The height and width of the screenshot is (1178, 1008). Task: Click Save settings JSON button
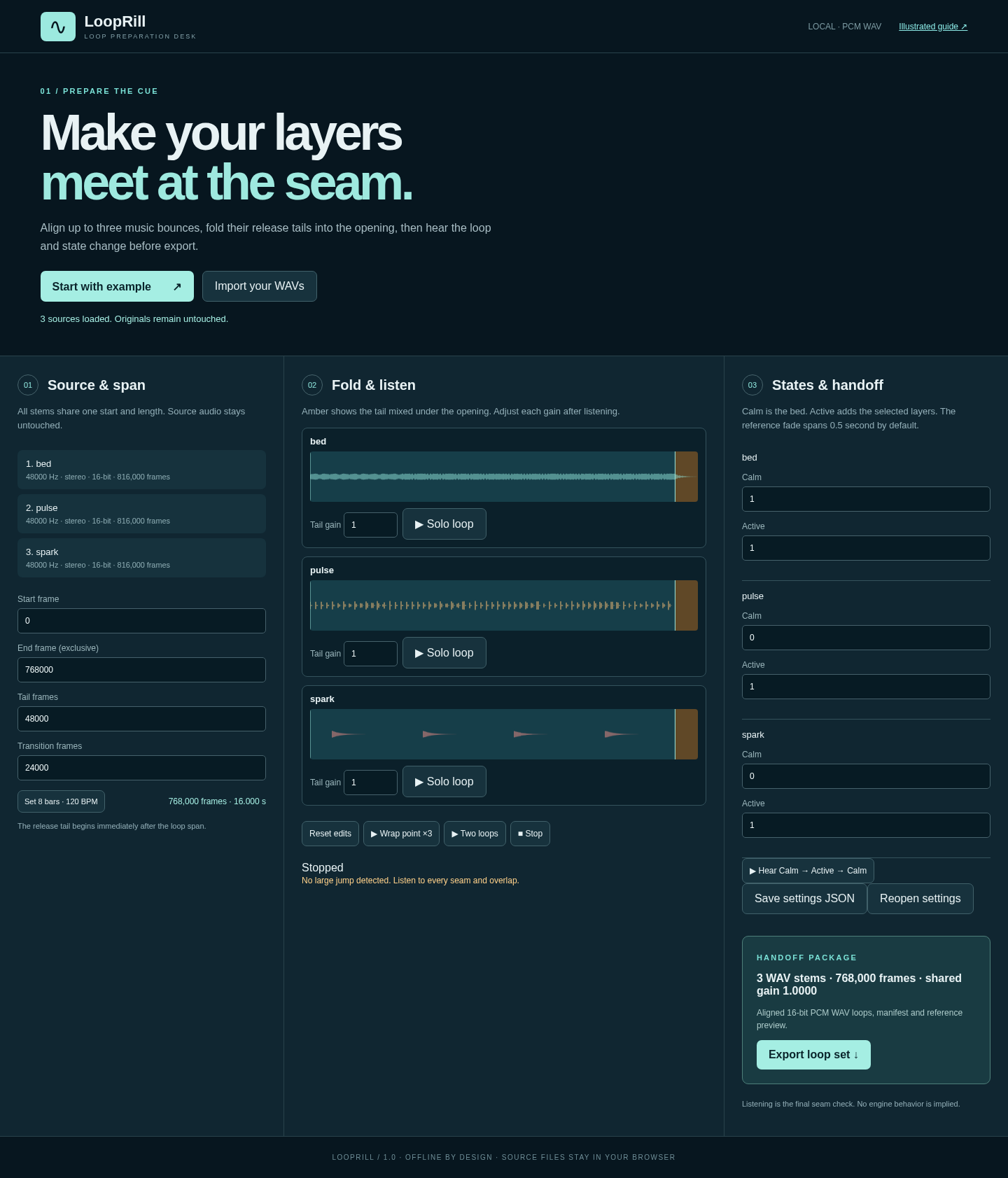click(804, 899)
